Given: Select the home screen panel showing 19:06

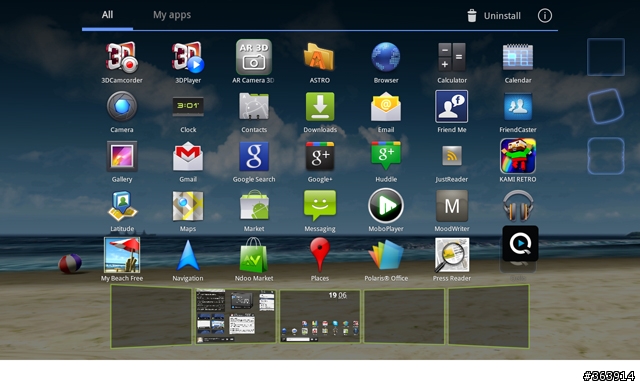Looking at the screenshot, I should tap(320, 317).
